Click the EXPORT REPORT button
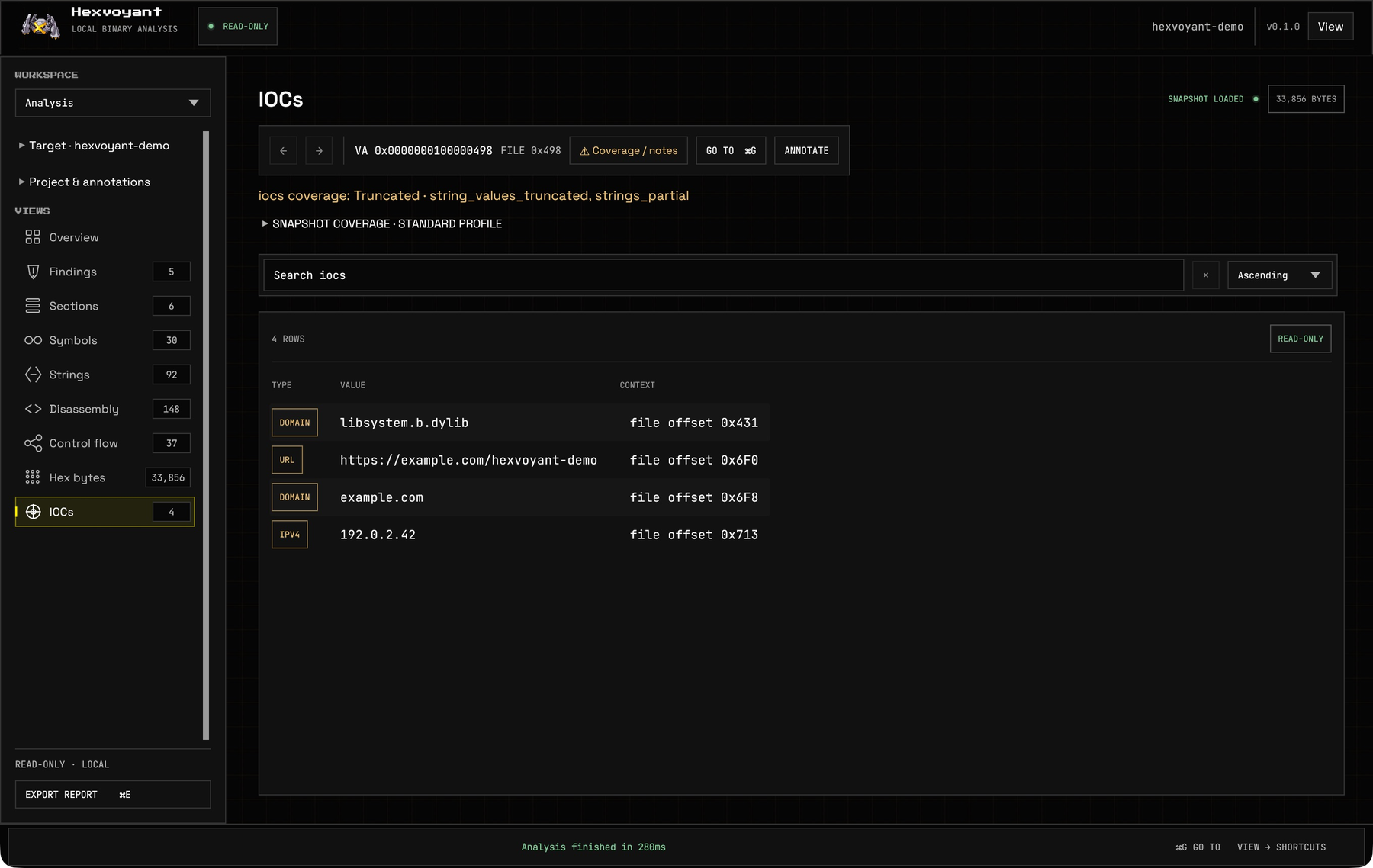 (113, 794)
